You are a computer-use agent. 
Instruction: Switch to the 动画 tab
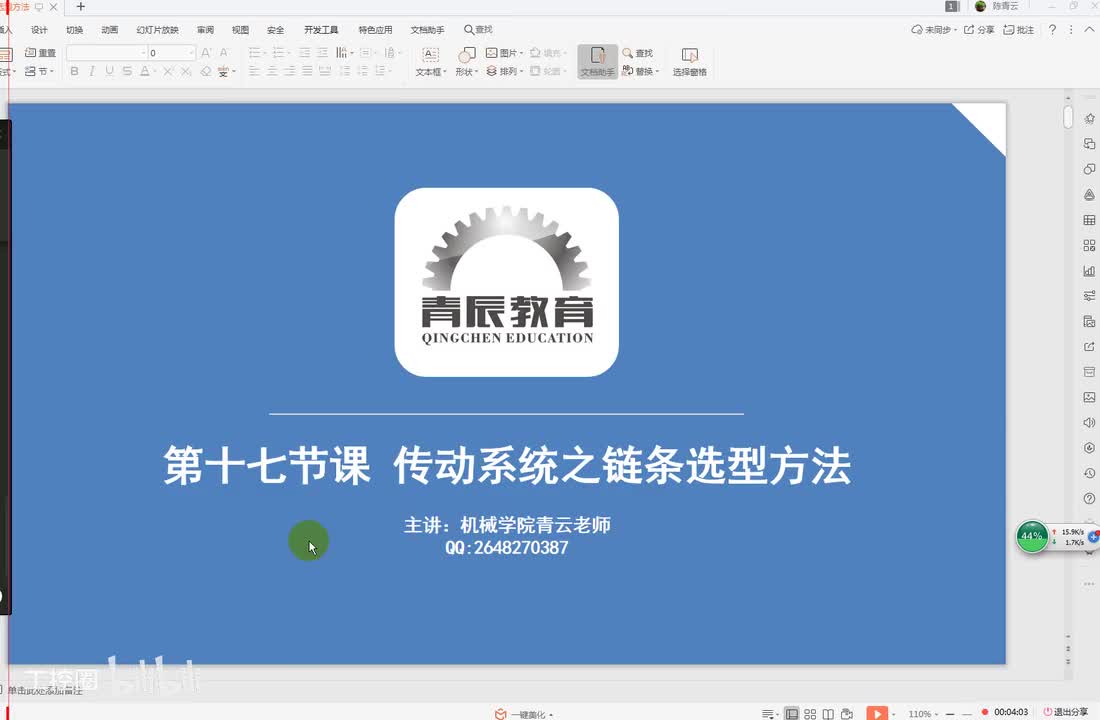pos(109,29)
